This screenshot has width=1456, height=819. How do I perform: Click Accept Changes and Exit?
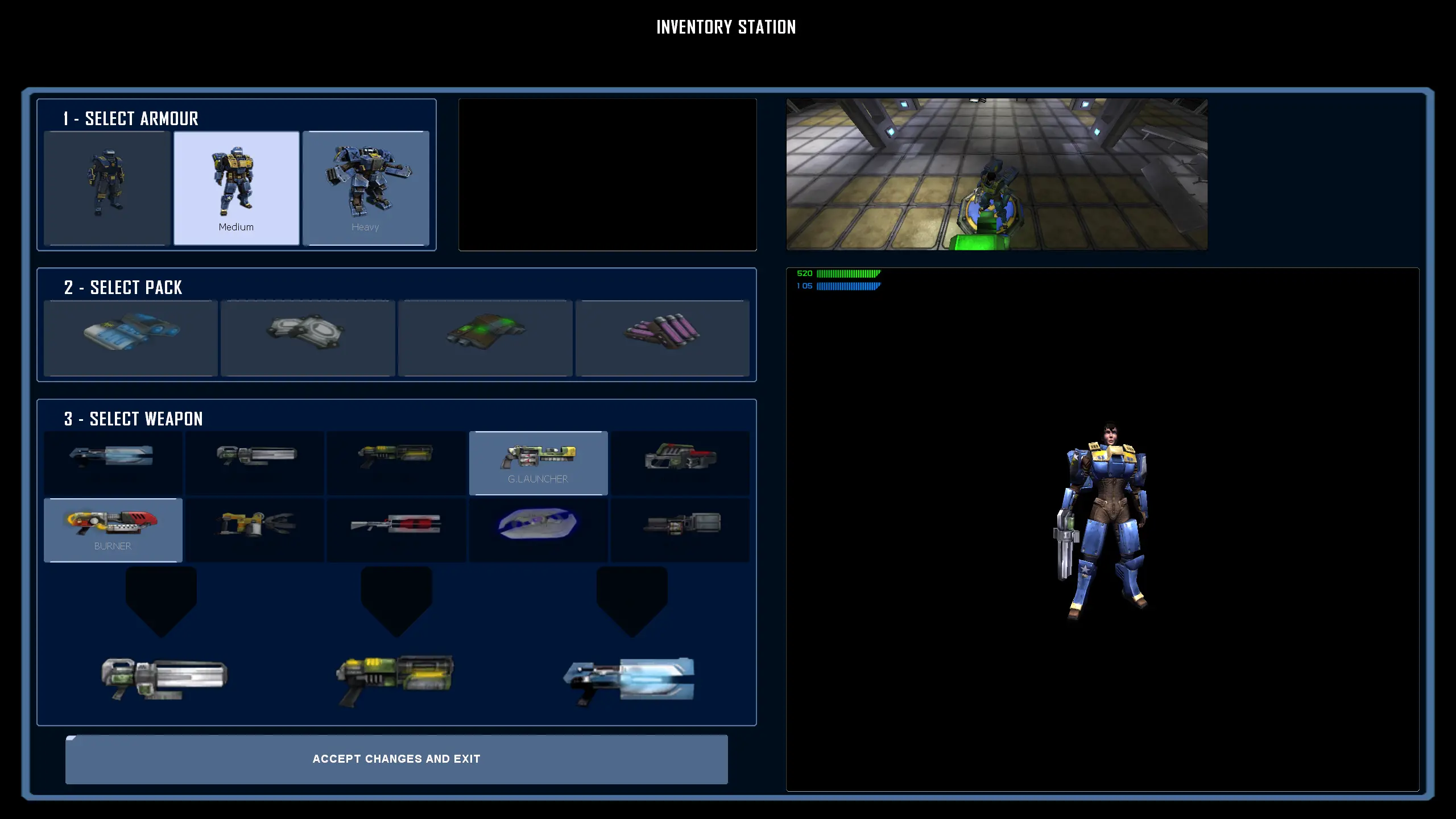click(396, 759)
